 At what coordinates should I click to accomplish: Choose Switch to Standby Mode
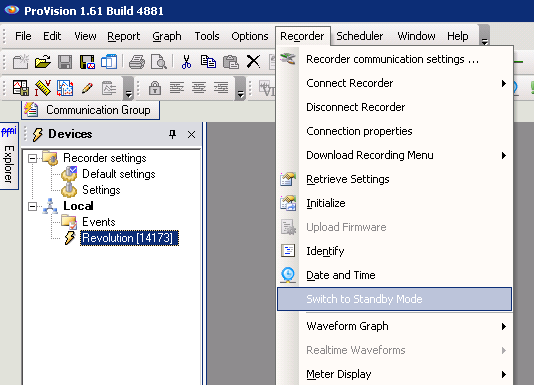coord(394,299)
